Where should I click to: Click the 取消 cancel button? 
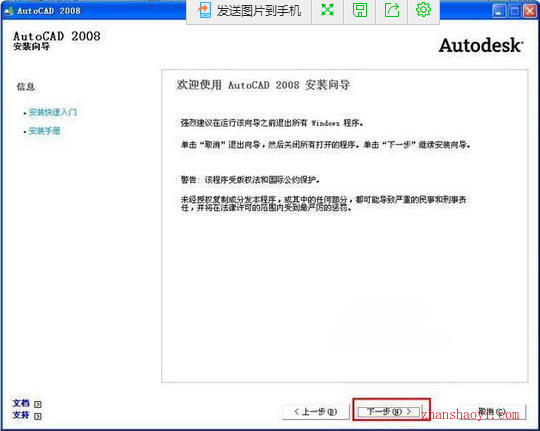pos(492,411)
